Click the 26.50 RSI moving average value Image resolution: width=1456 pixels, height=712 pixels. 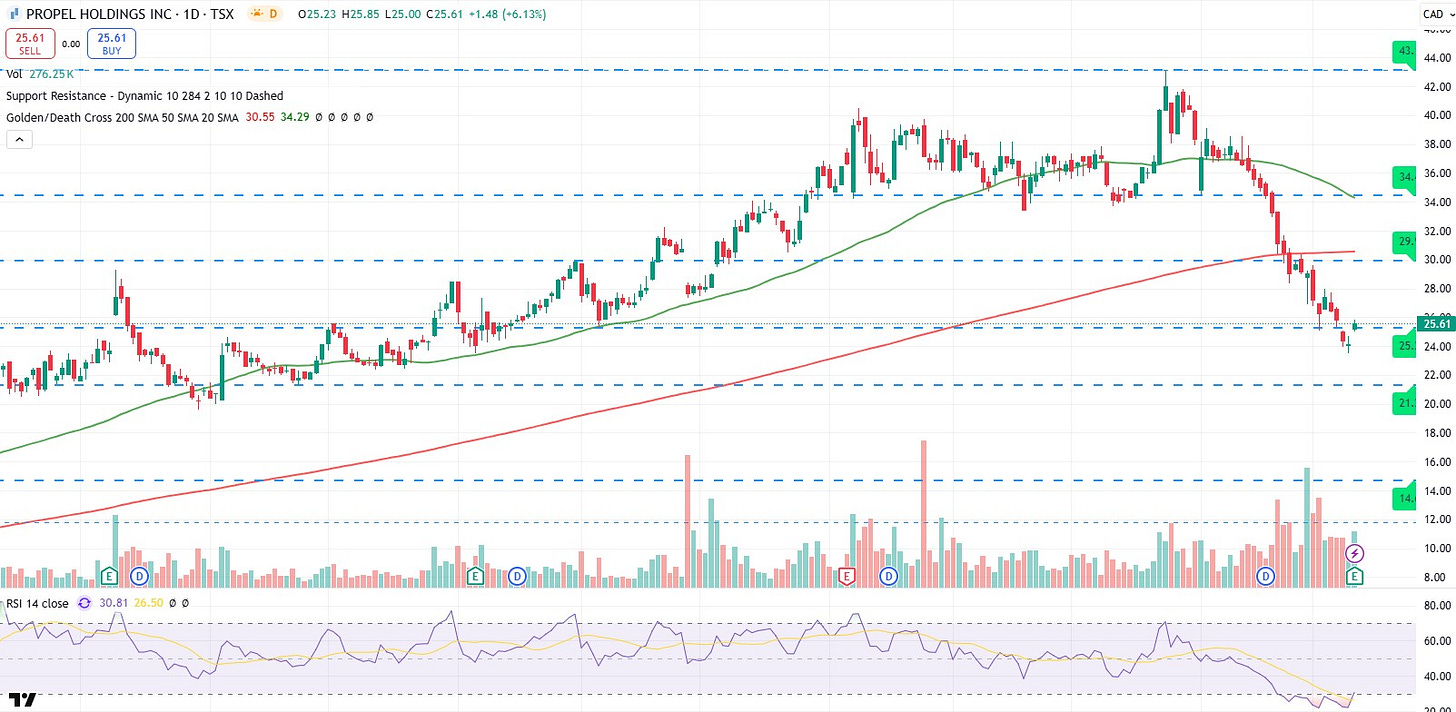click(x=149, y=603)
